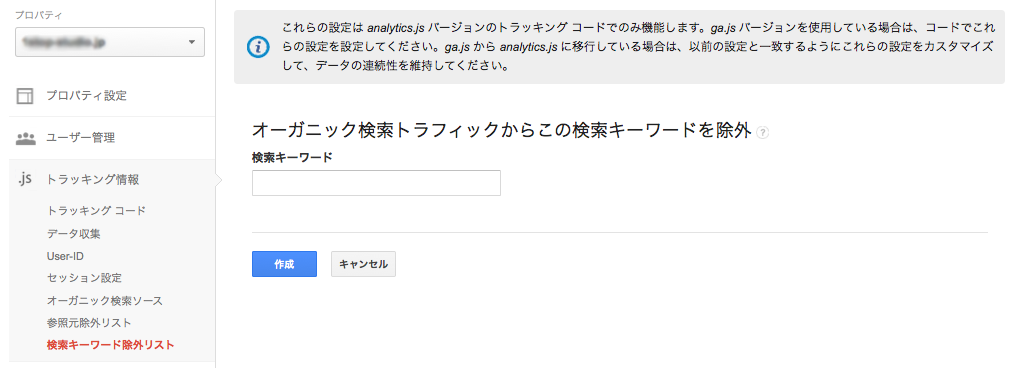Select 検索キーワード除外リスト entry
The width and height of the screenshot is (1016, 368).
click(111, 345)
